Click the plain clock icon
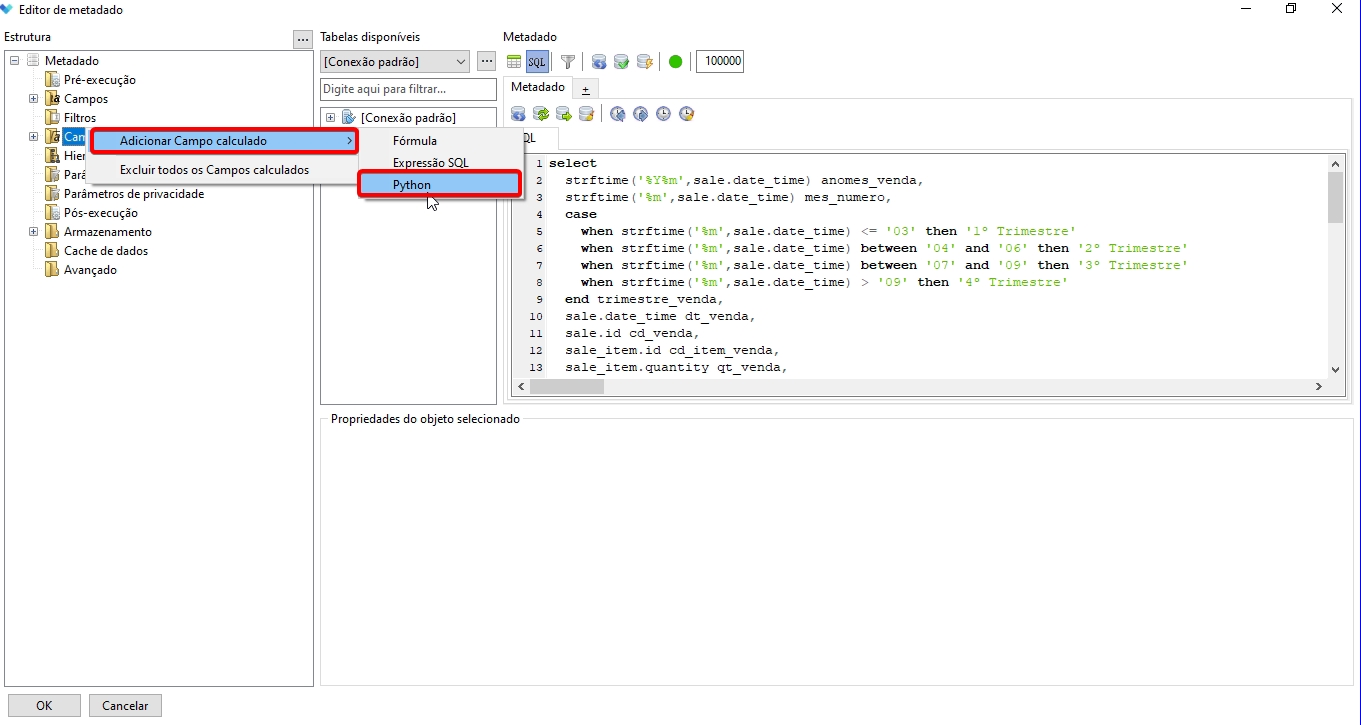Image resolution: width=1361 pixels, height=725 pixels. pyautogui.click(x=663, y=114)
